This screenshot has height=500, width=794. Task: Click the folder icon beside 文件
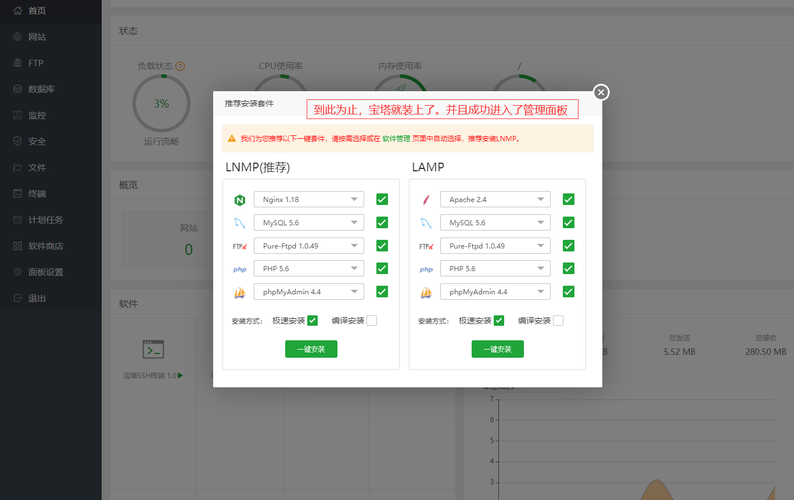pos(17,167)
